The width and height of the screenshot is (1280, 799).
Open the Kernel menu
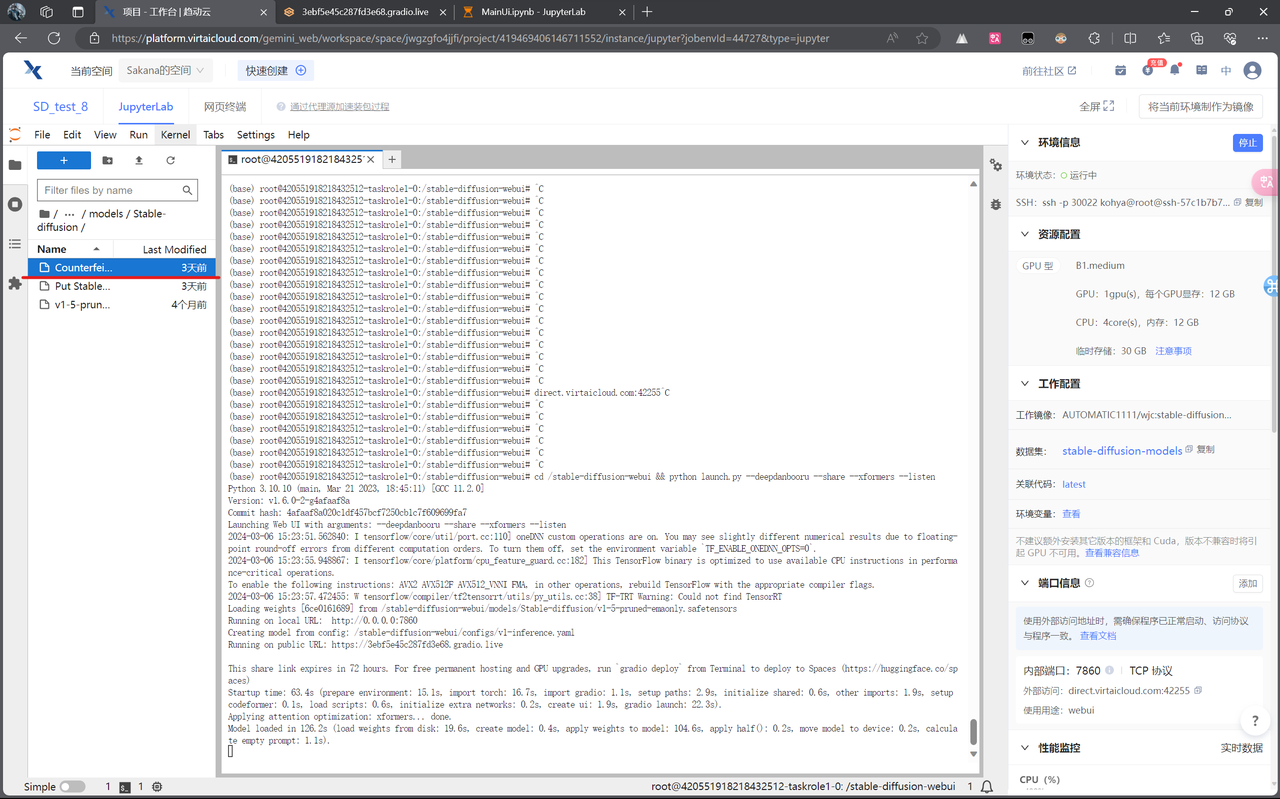tap(175, 135)
